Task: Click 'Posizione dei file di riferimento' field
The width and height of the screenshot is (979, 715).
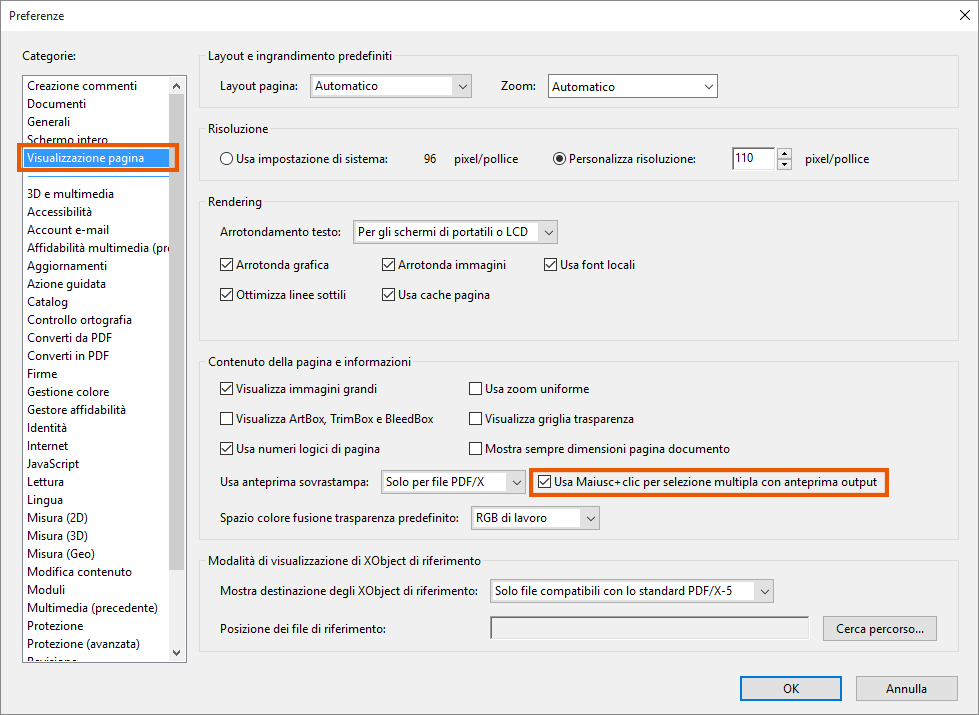Action: pyautogui.click(x=649, y=628)
